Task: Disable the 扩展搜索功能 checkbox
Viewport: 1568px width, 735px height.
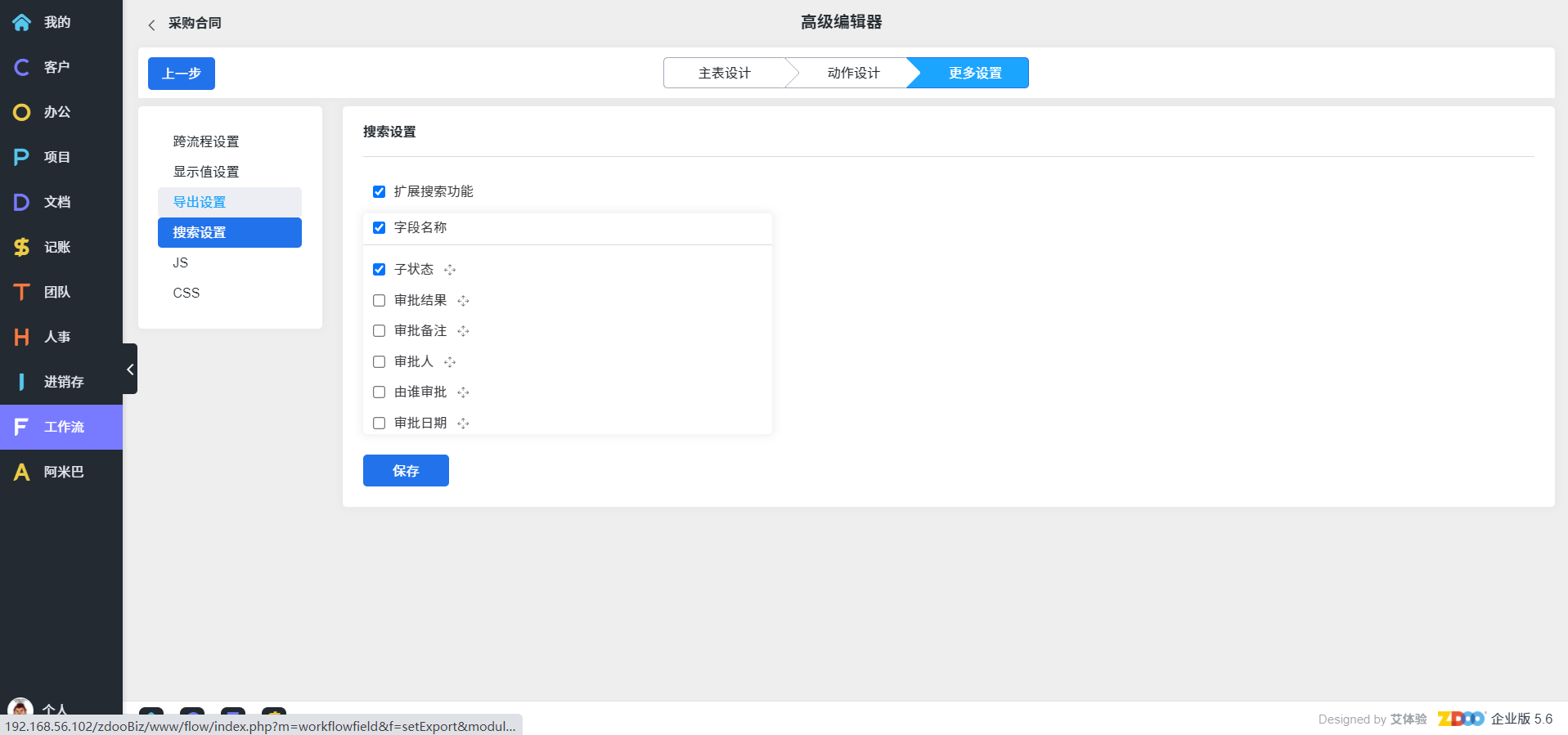Action: [x=379, y=191]
